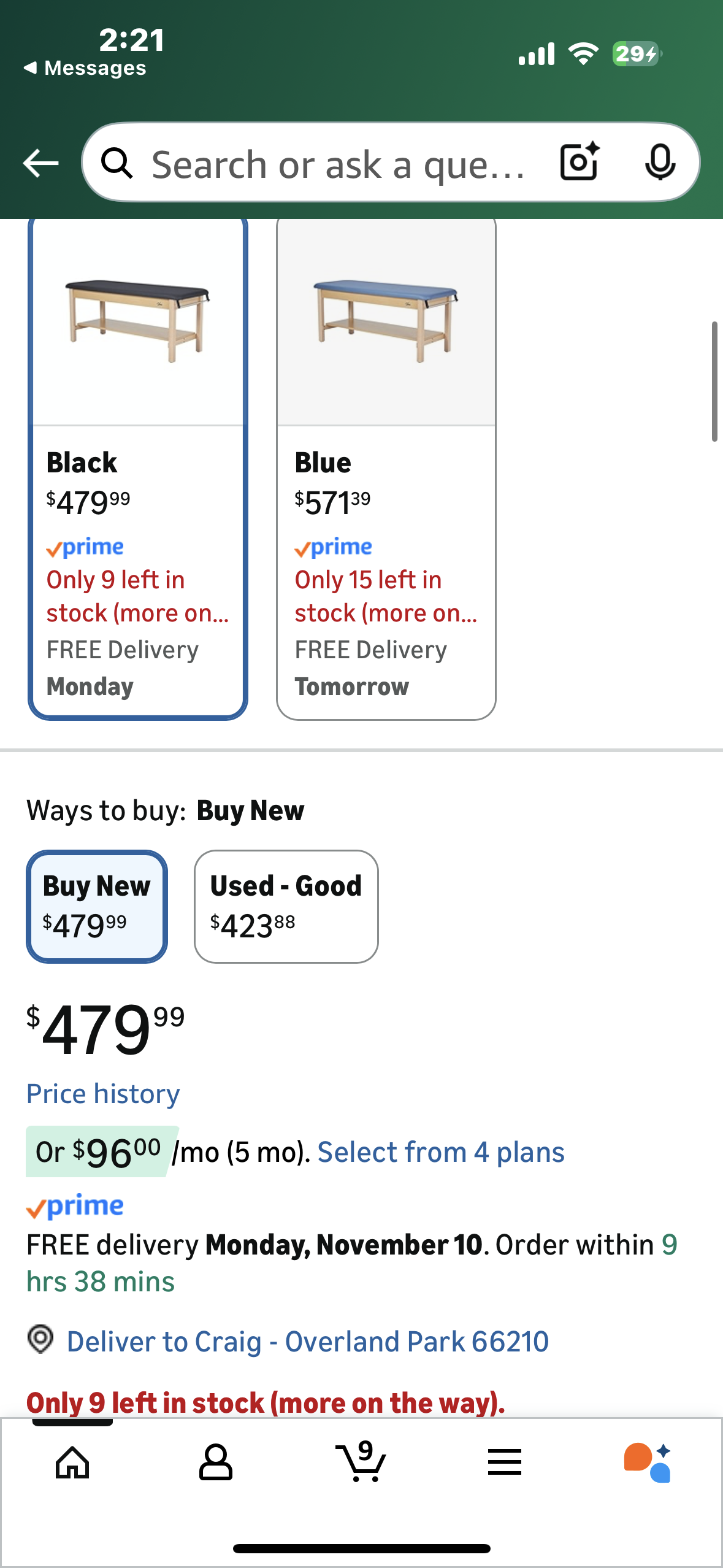Tap the back arrow icon
Image resolution: width=723 pixels, height=1568 pixels.
(40, 163)
